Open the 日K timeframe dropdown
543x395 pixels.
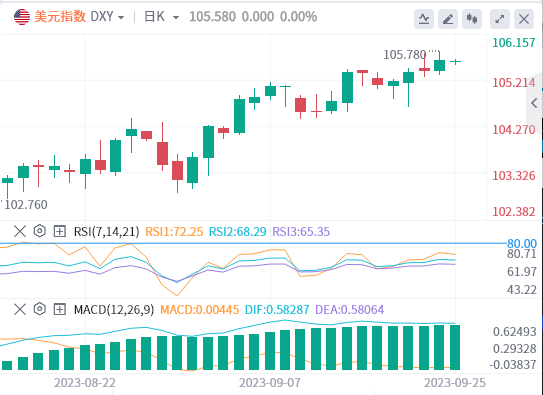(x=161, y=17)
